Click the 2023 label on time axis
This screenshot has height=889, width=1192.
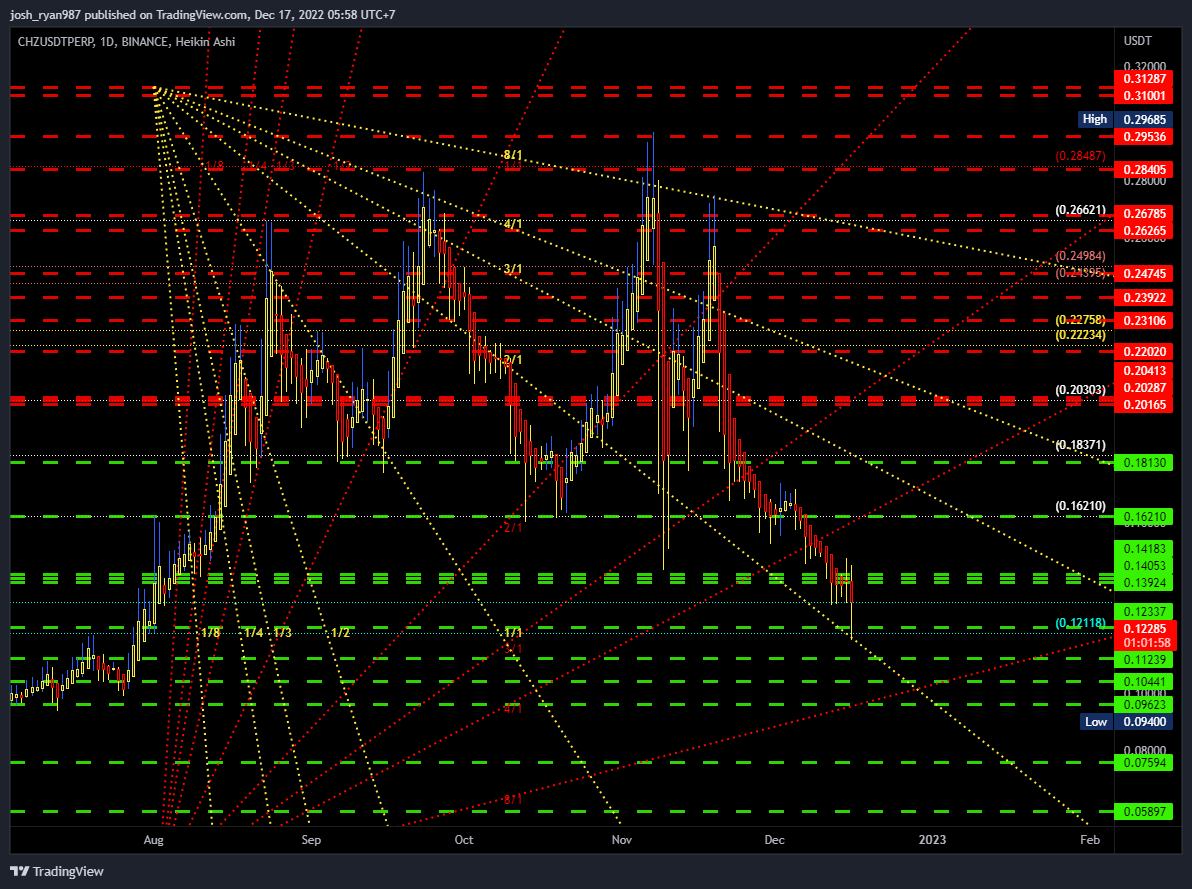932,840
